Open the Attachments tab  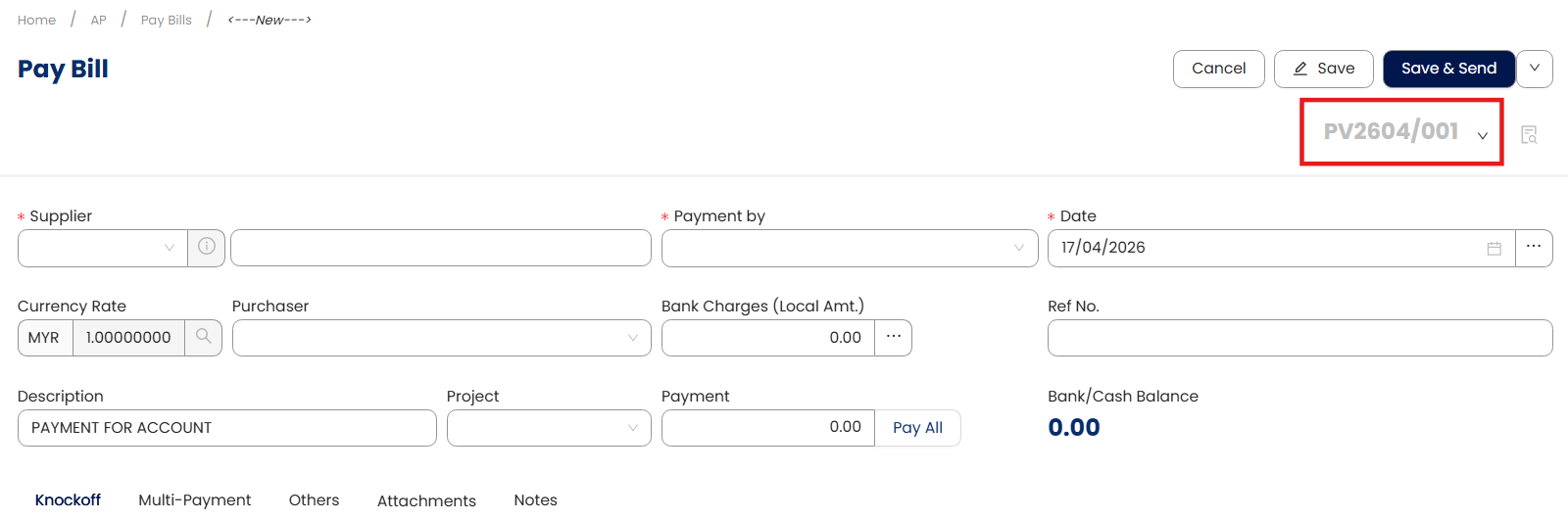point(426,500)
